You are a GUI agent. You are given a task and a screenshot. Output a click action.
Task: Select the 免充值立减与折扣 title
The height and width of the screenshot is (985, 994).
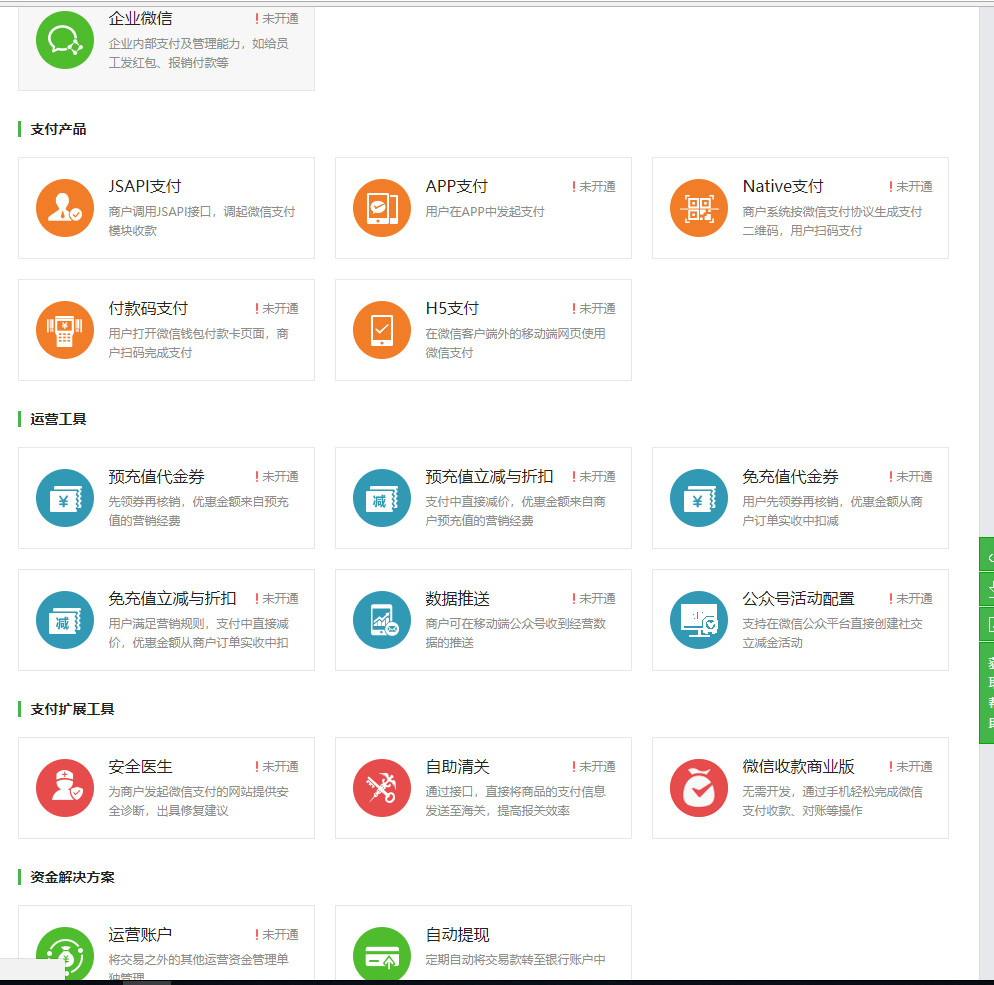172,598
